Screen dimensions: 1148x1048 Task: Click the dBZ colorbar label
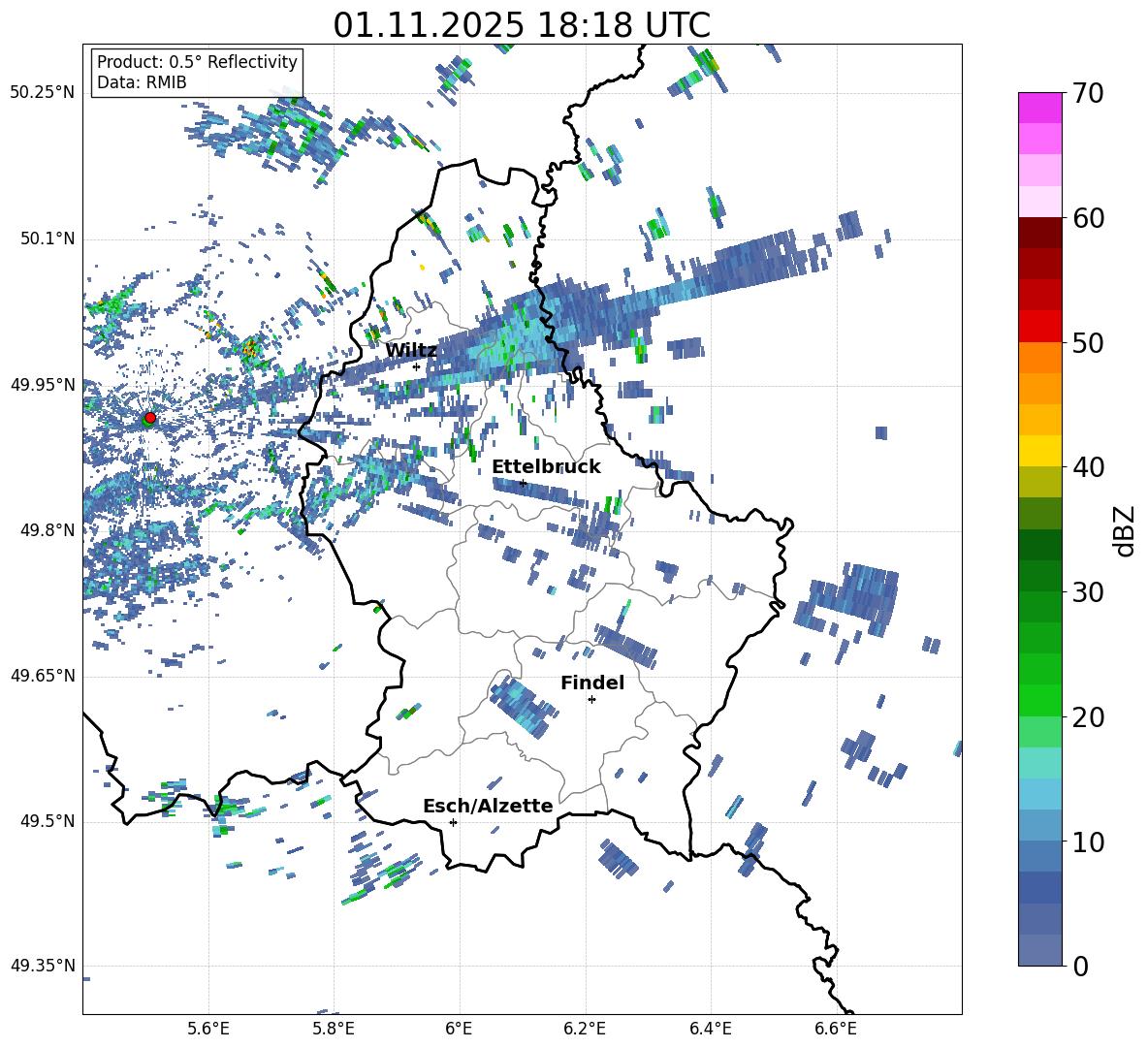[1125, 531]
